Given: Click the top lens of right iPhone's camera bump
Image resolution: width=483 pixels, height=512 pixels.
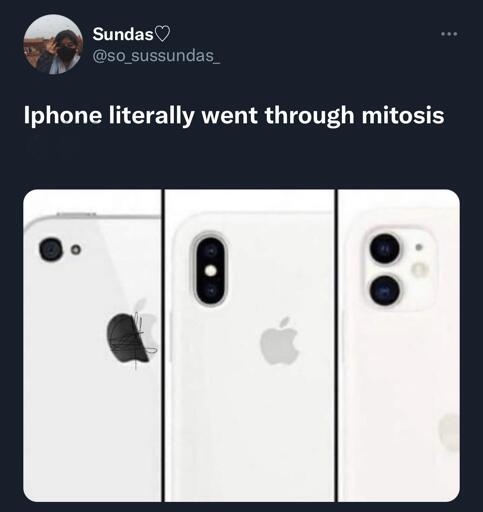Looking at the screenshot, I should [385, 248].
